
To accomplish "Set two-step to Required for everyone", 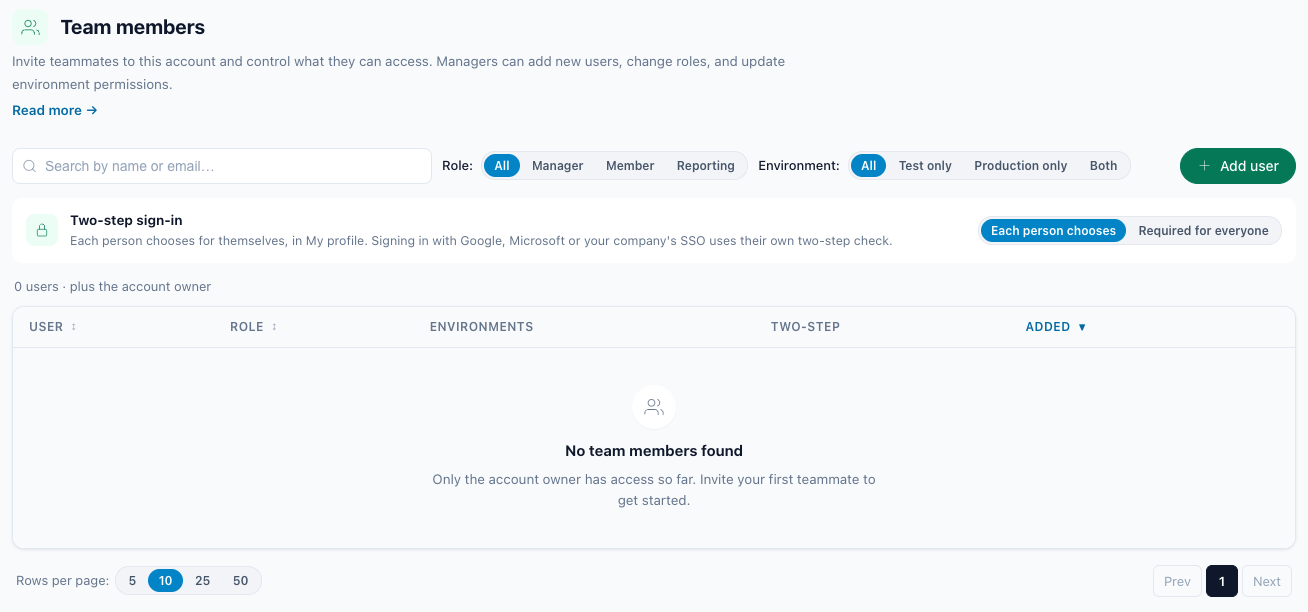I will 1203,230.
